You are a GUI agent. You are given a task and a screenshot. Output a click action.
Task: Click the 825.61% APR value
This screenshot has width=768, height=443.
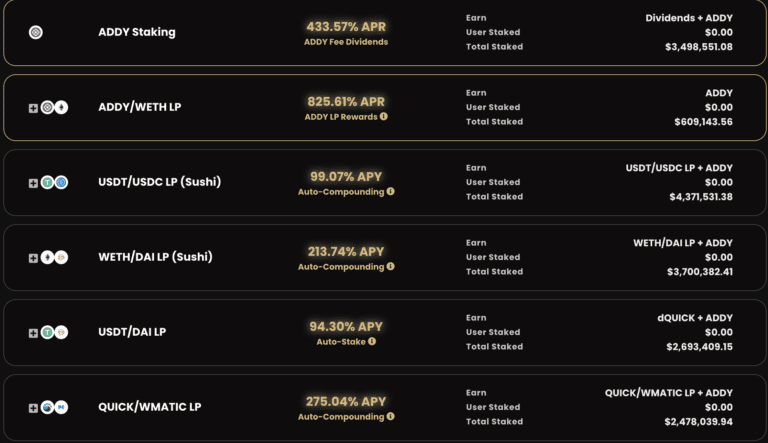coord(346,101)
